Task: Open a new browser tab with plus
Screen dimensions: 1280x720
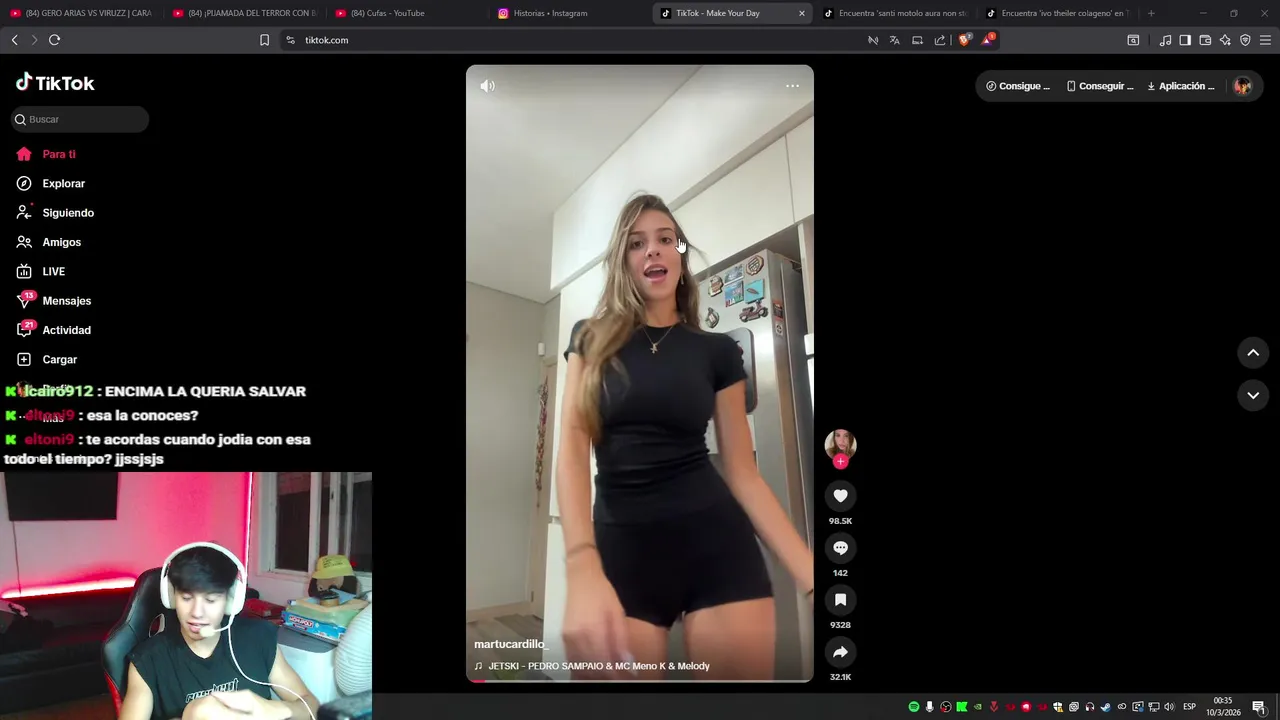Action: 1151,13
